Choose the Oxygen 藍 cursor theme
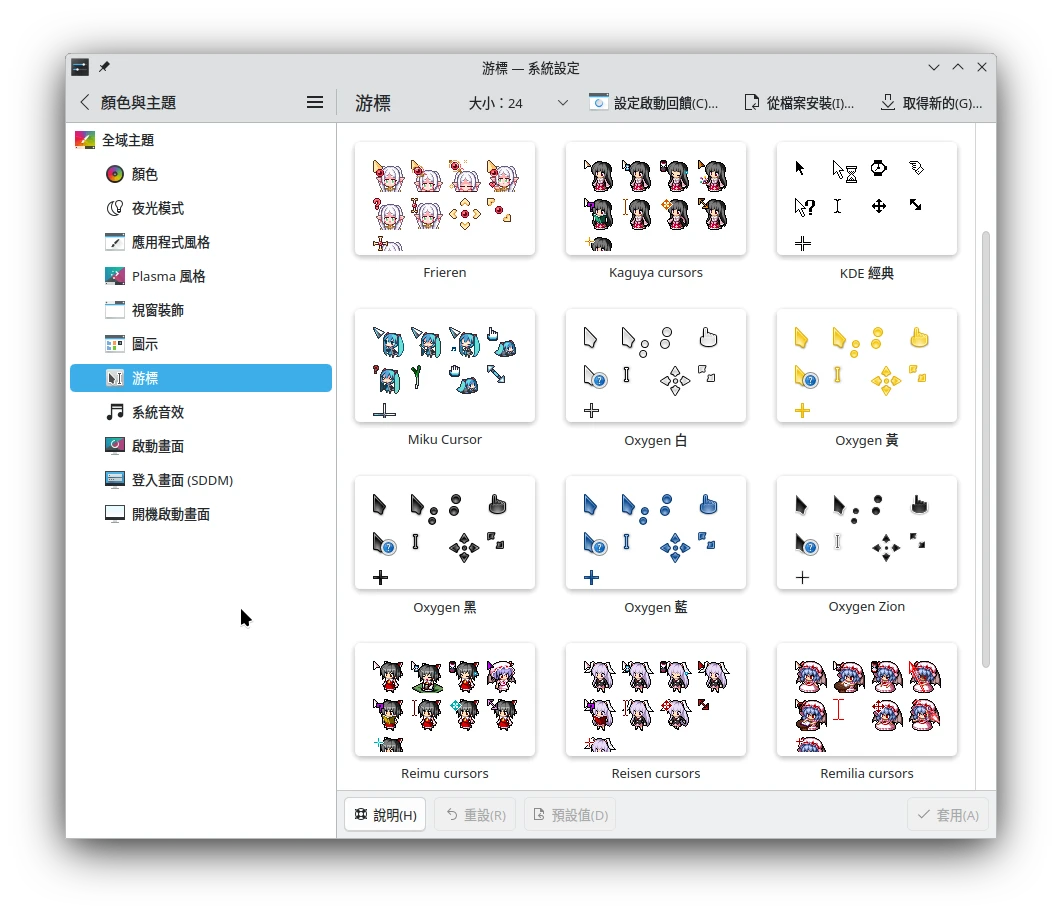Viewport: 1062px width, 916px height. [656, 533]
